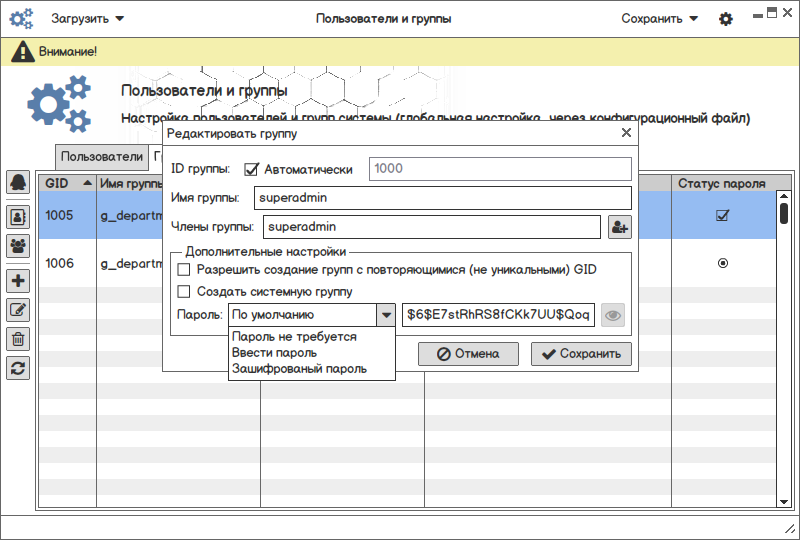Image resolution: width=800 pixels, height=540 pixels.
Task: Toggle password visibility eye button
Action: click(x=613, y=316)
